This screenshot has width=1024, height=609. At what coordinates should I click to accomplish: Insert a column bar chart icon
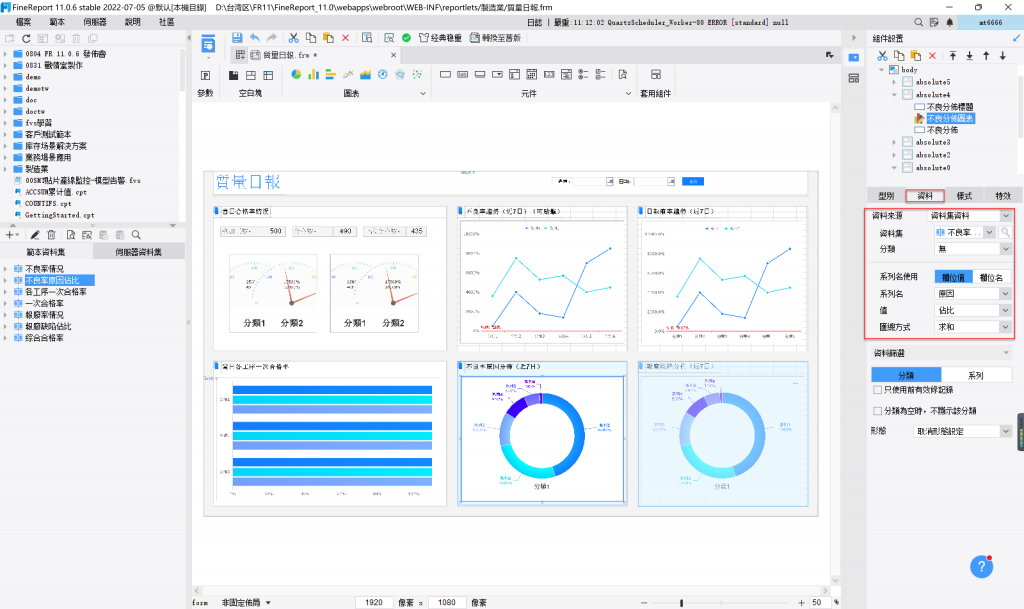tap(313, 74)
